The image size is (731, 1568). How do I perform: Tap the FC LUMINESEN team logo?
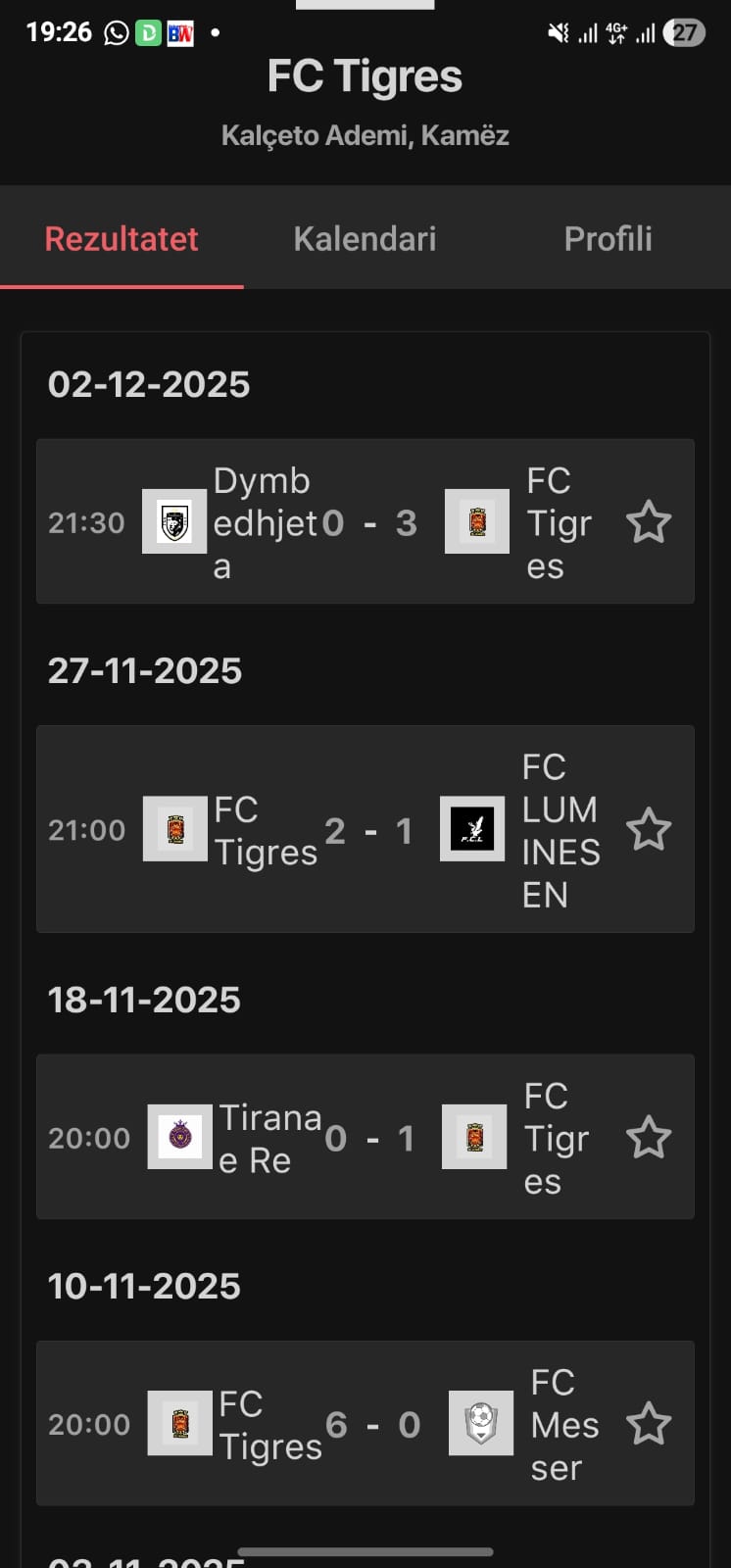pos(472,829)
